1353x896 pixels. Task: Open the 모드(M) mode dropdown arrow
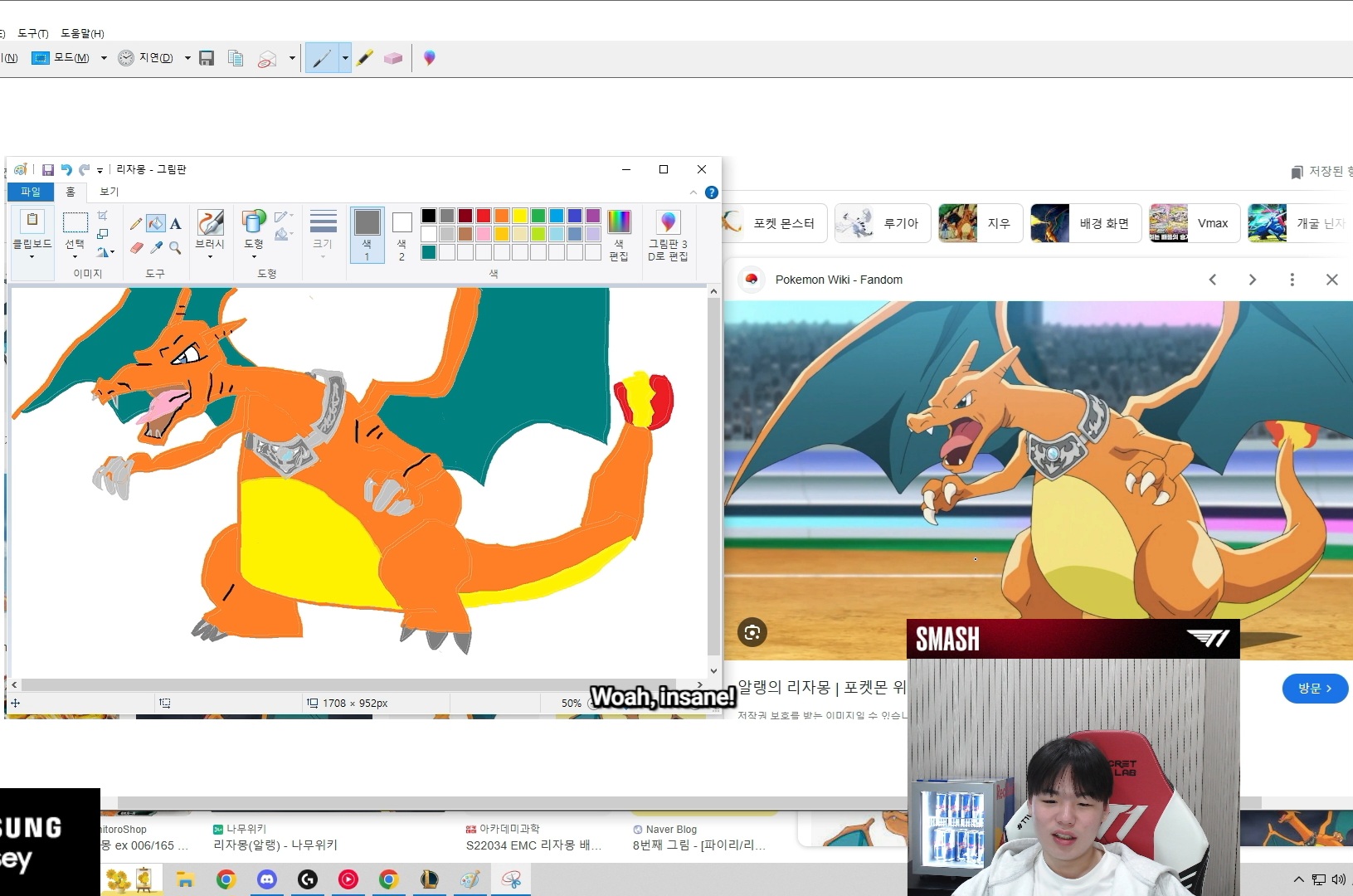pos(104,58)
